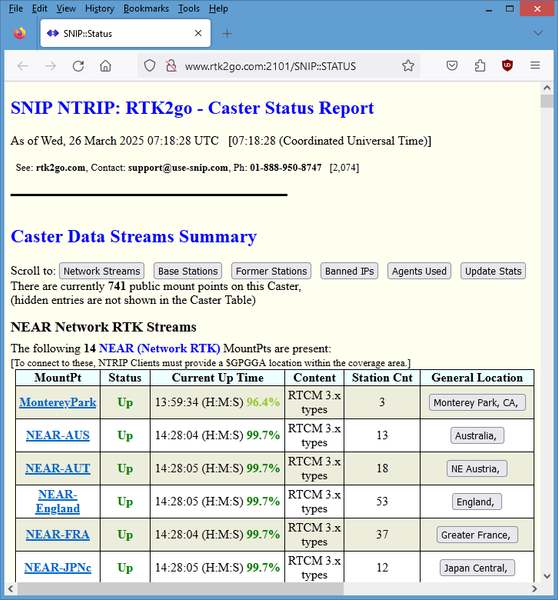The width and height of the screenshot is (558, 600).
Task: Click the 96.4% uptime value
Action: coord(263,402)
